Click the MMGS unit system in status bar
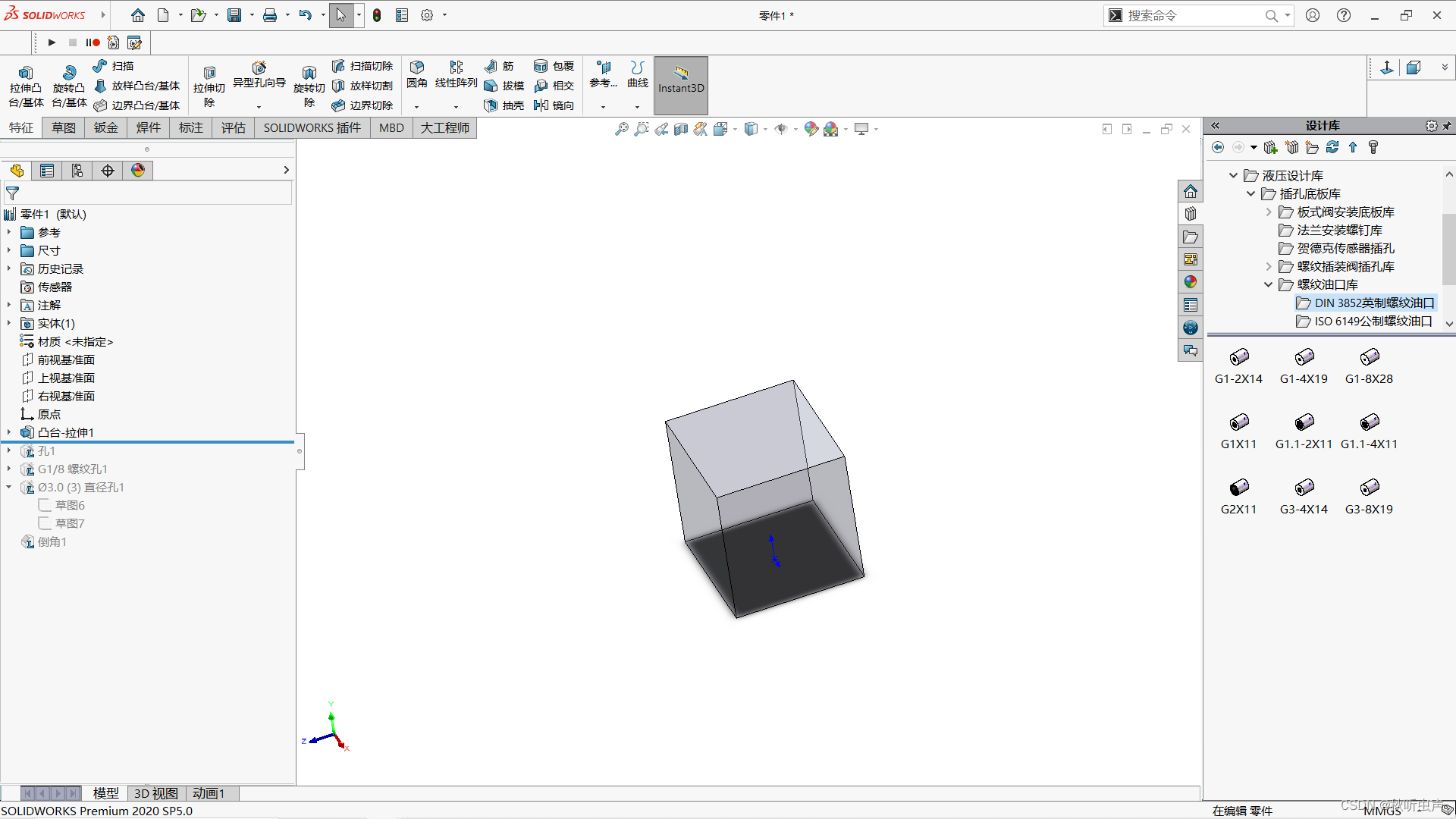This screenshot has width=1456, height=819. (x=1382, y=811)
